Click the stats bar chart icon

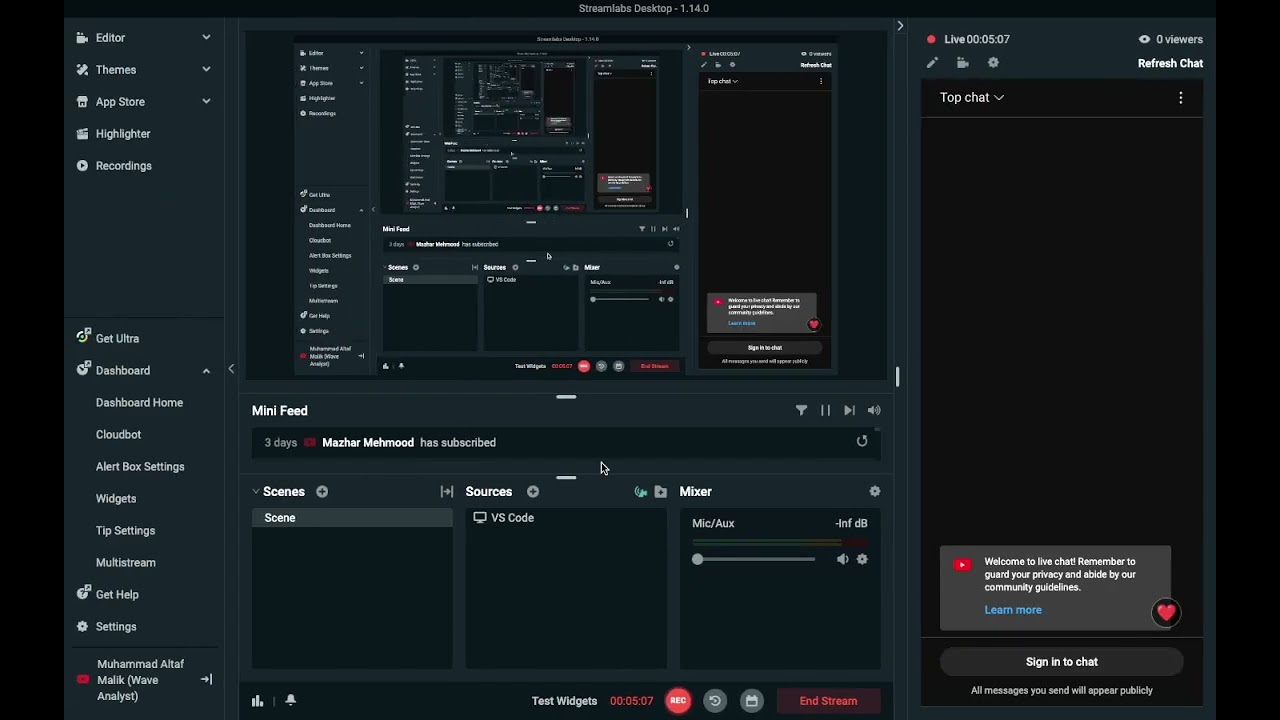(x=257, y=701)
